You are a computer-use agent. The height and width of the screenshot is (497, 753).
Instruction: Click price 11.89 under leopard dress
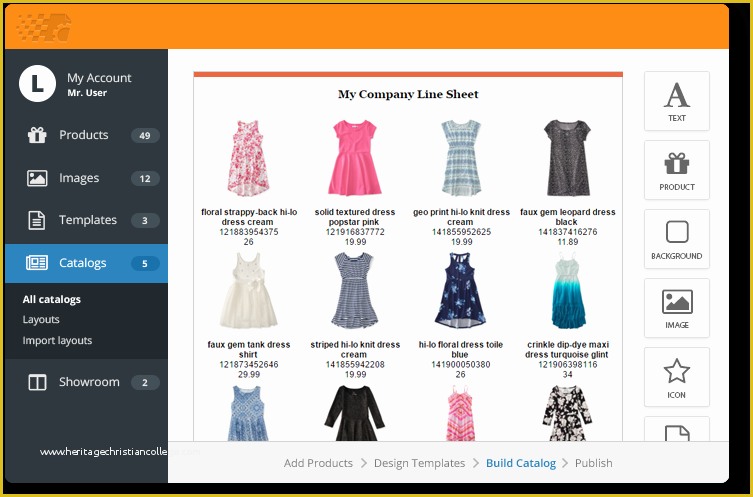point(568,242)
